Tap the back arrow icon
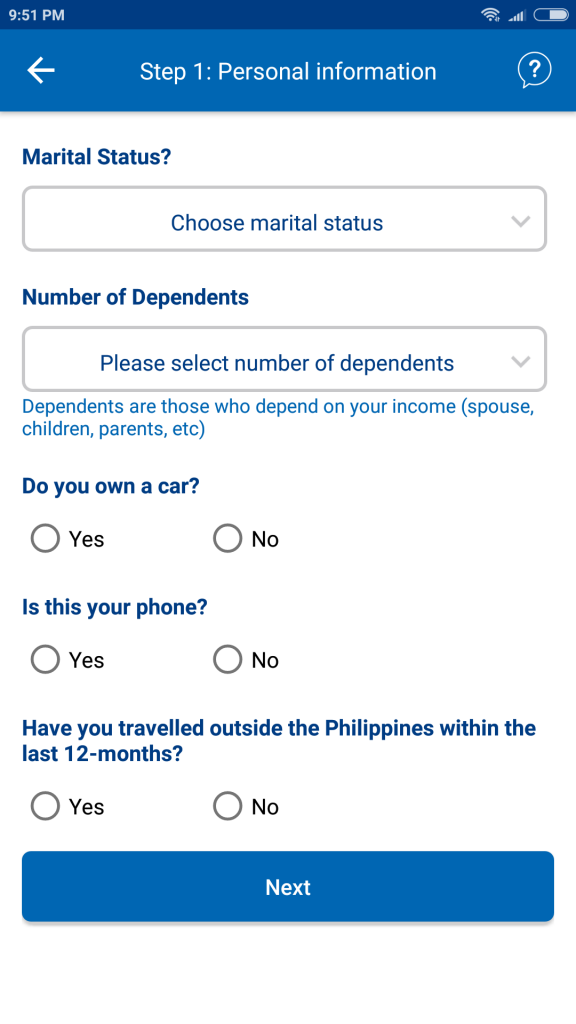This screenshot has height=1024, width=576. click(40, 71)
